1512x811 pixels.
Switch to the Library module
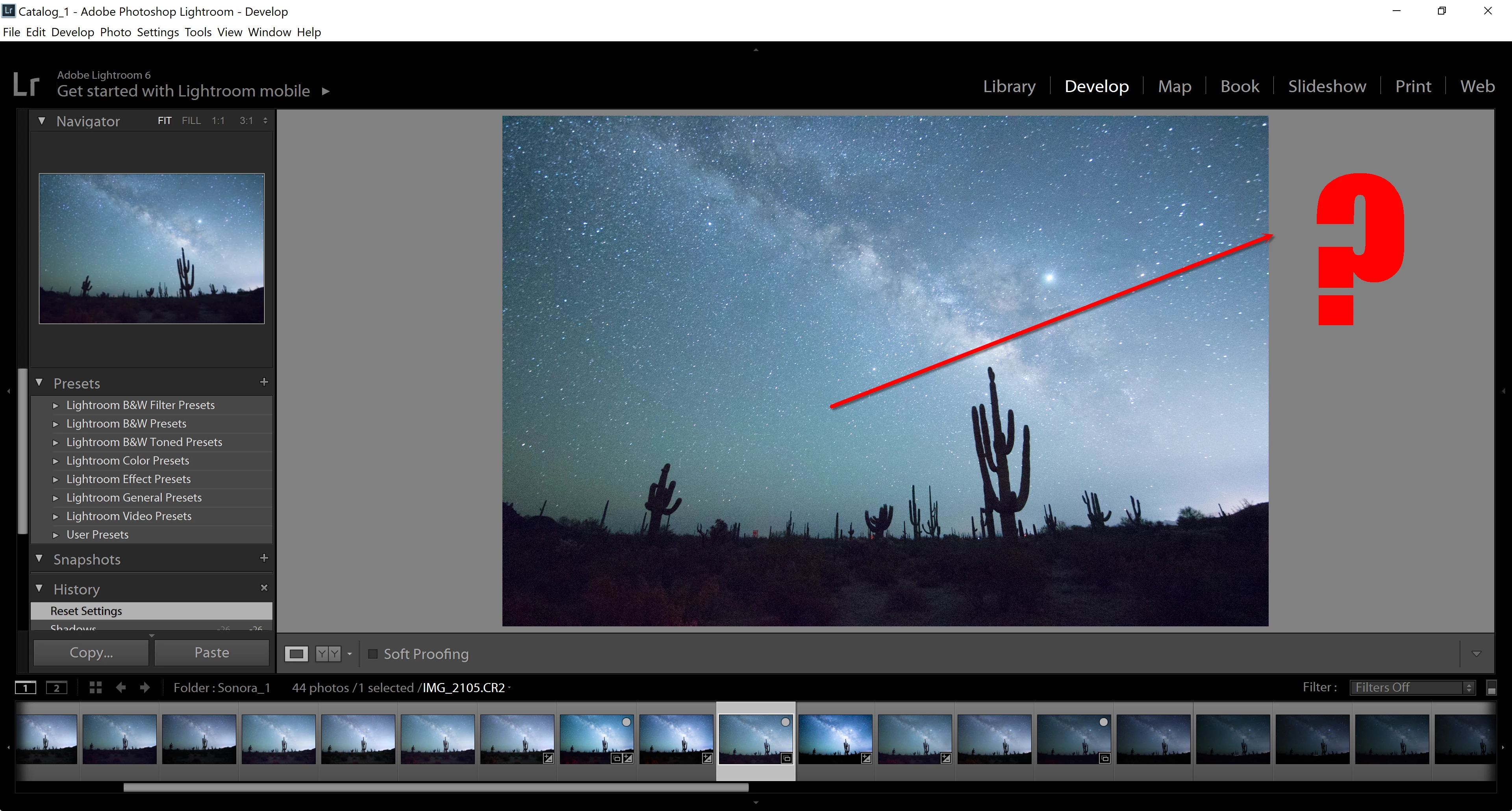(1009, 86)
